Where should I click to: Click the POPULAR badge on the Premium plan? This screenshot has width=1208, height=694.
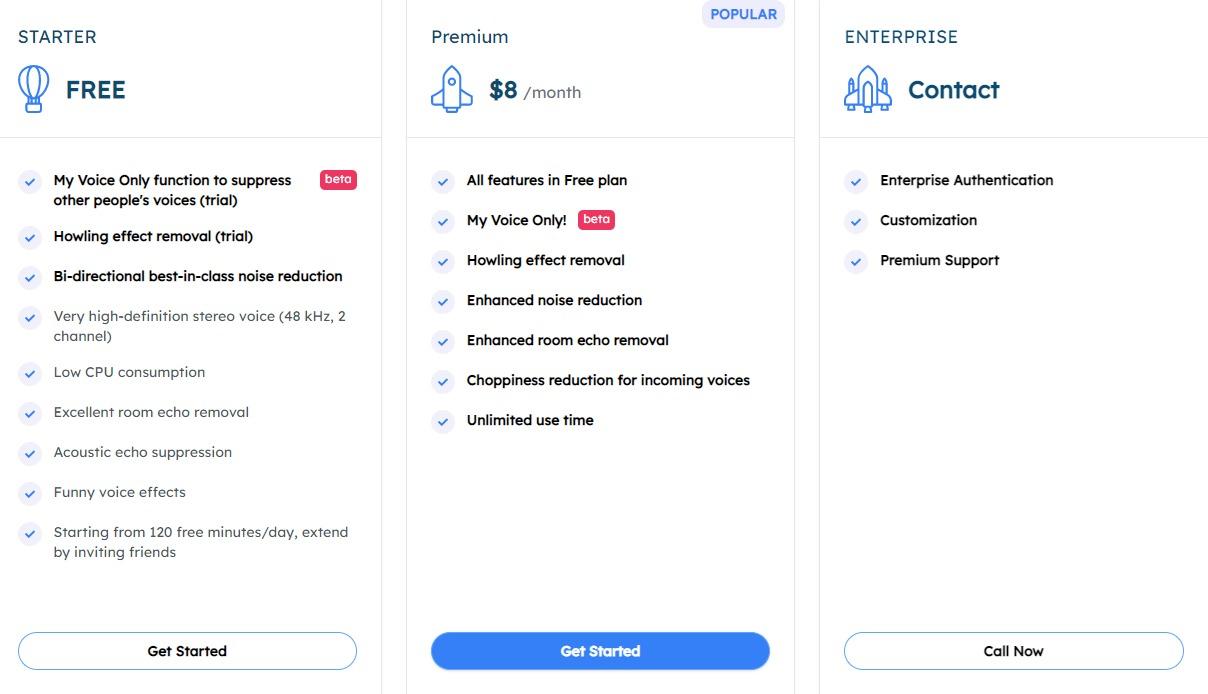(x=743, y=14)
